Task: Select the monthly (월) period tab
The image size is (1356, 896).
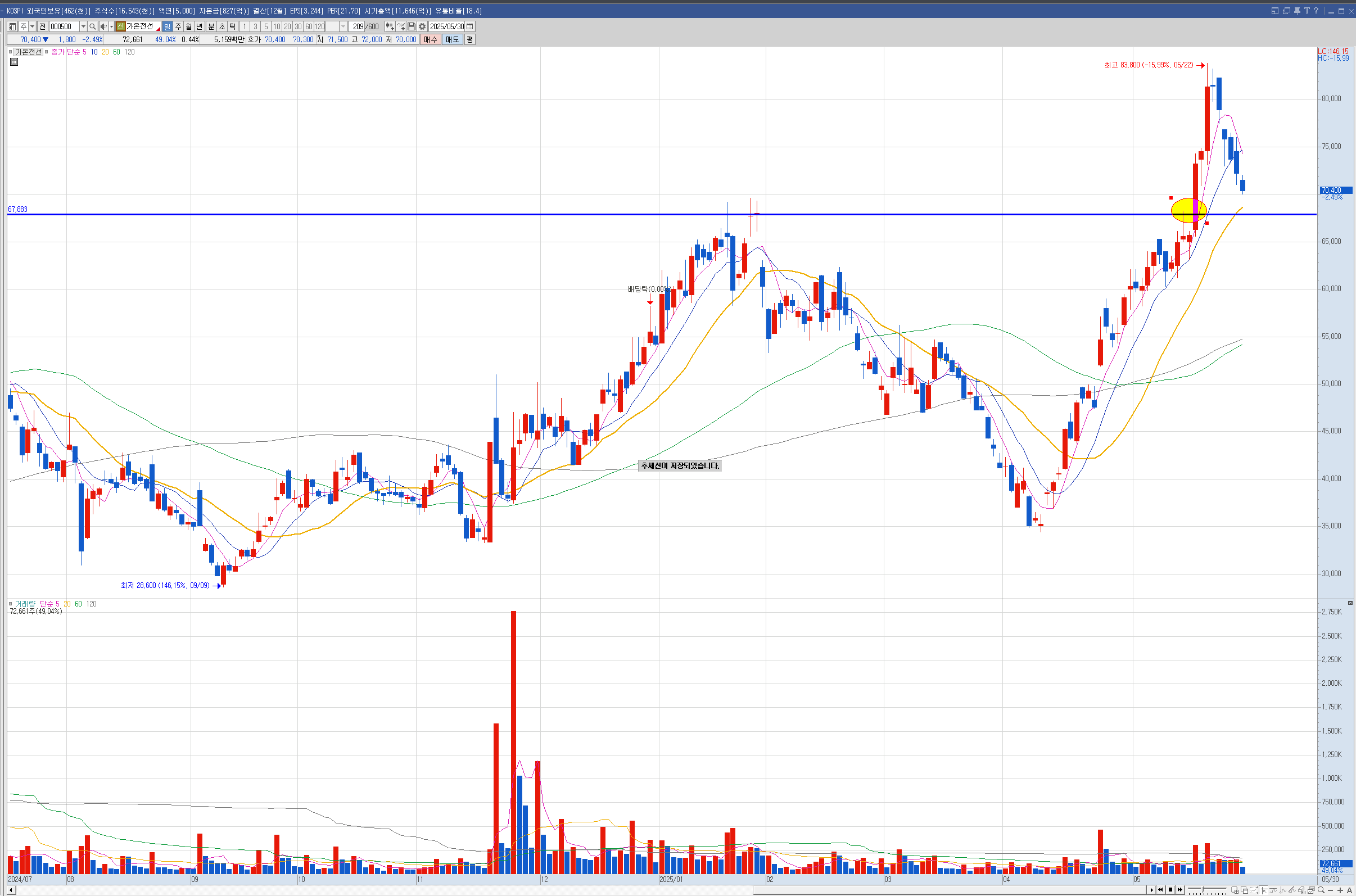Action: click(188, 26)
